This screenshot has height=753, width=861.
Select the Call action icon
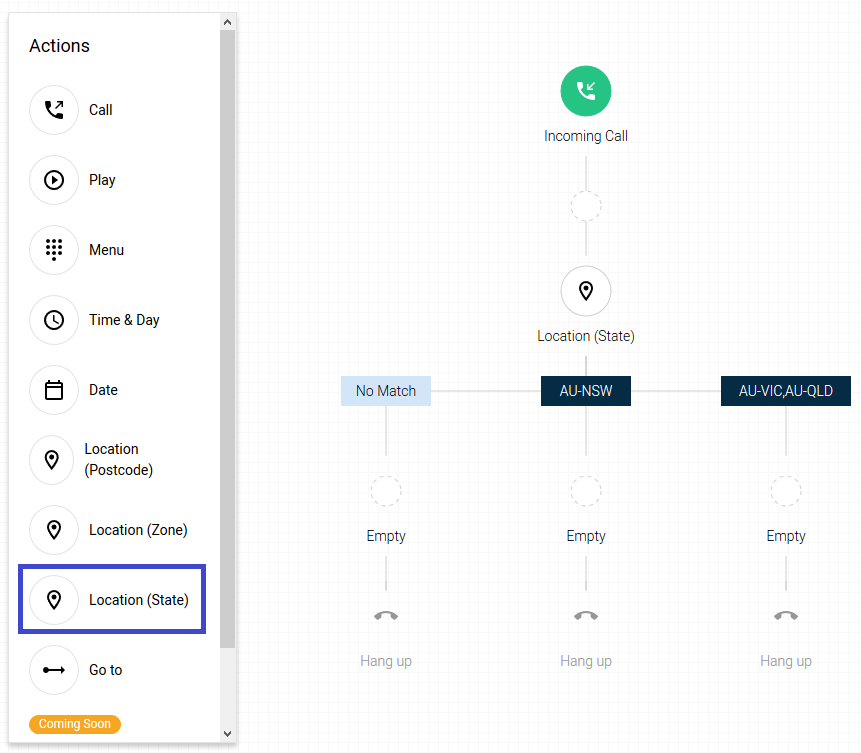point(54,110)
